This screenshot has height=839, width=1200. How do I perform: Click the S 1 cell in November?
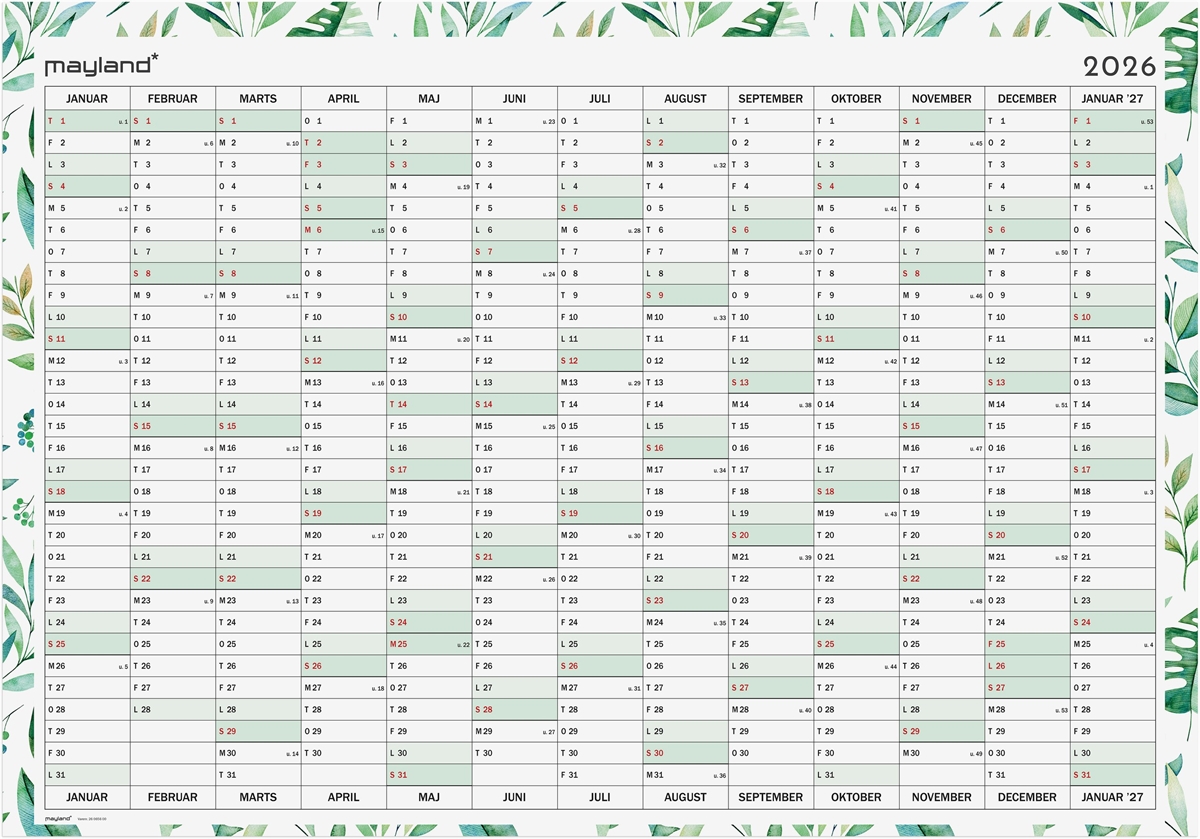point(942,121)
